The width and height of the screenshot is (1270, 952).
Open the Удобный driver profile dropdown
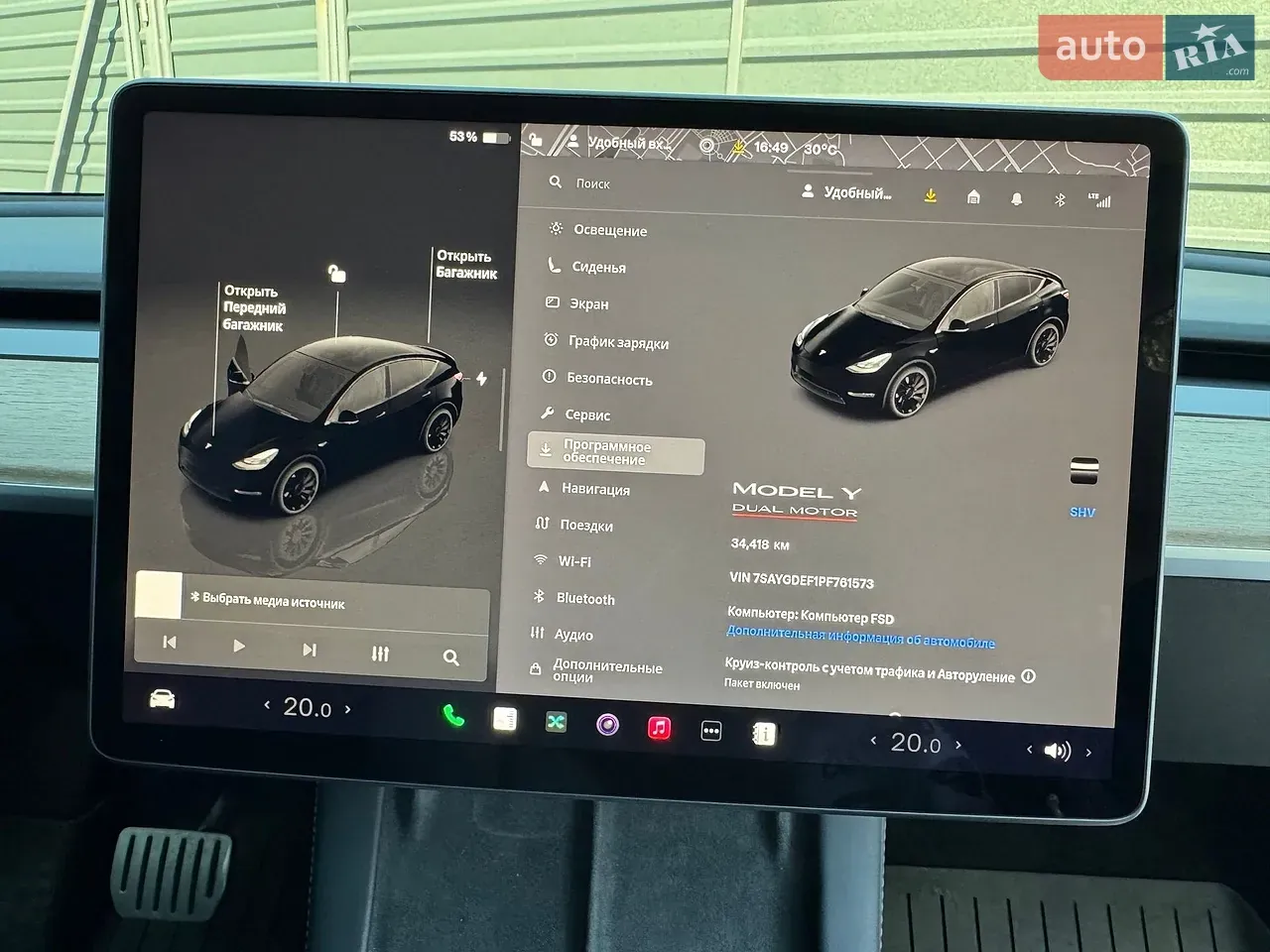846,193
